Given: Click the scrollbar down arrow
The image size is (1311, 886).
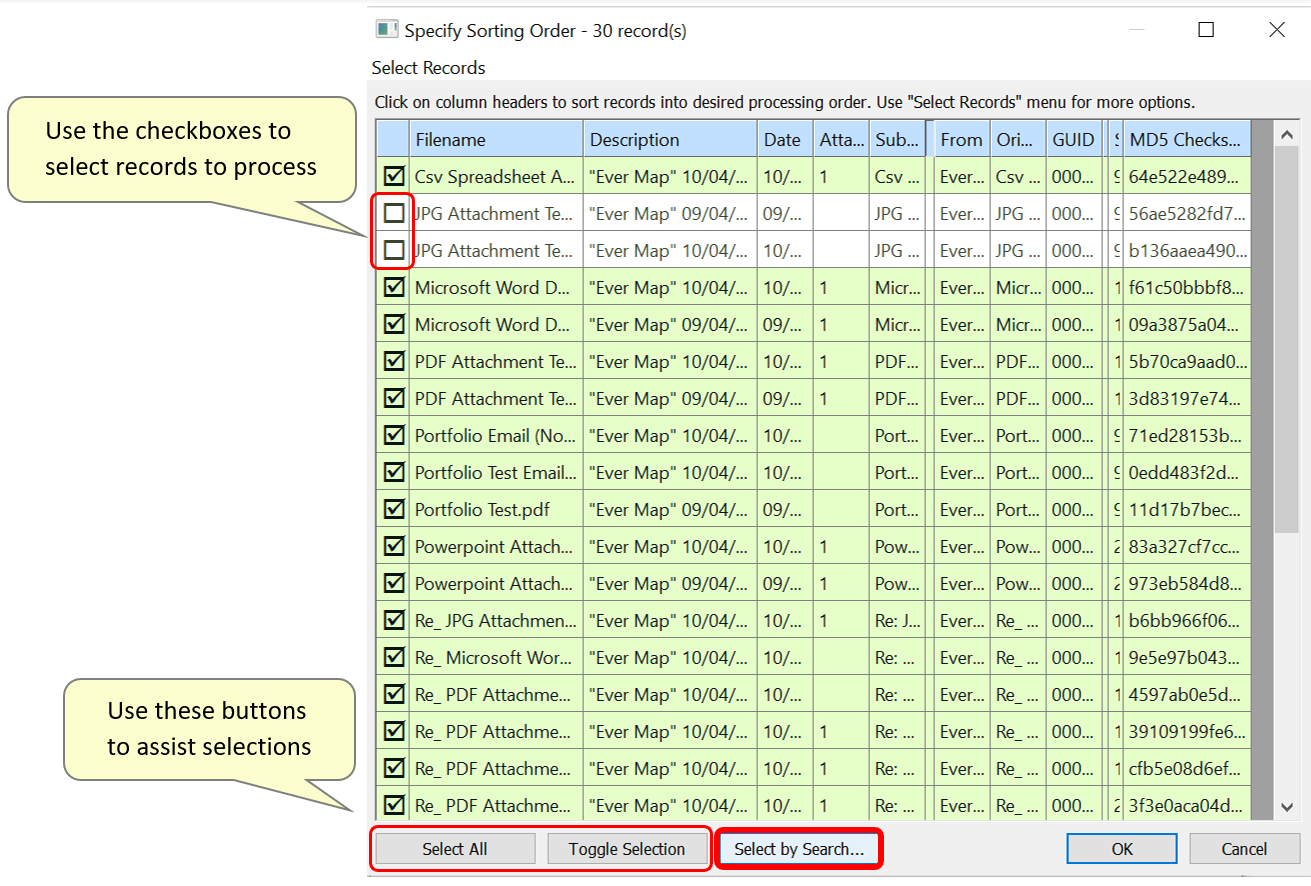Looking at the screenshot, I should [x=1289, y=807].
